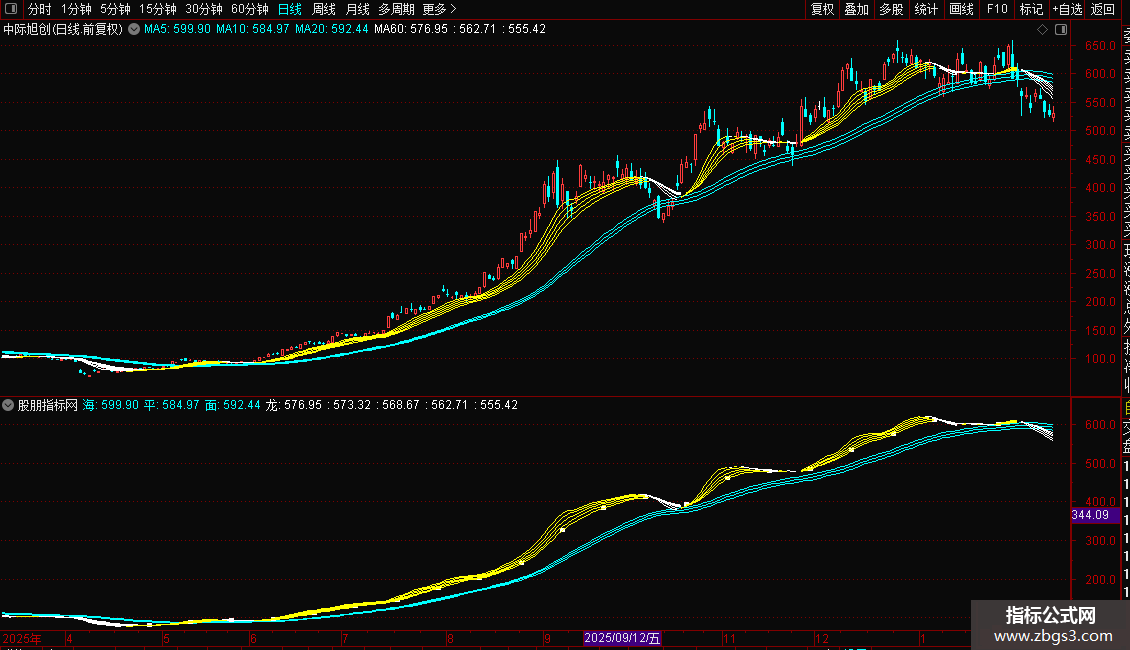Click the 复权 button
This screenshot has width=1130, height=650.
(x=822, y=9)
